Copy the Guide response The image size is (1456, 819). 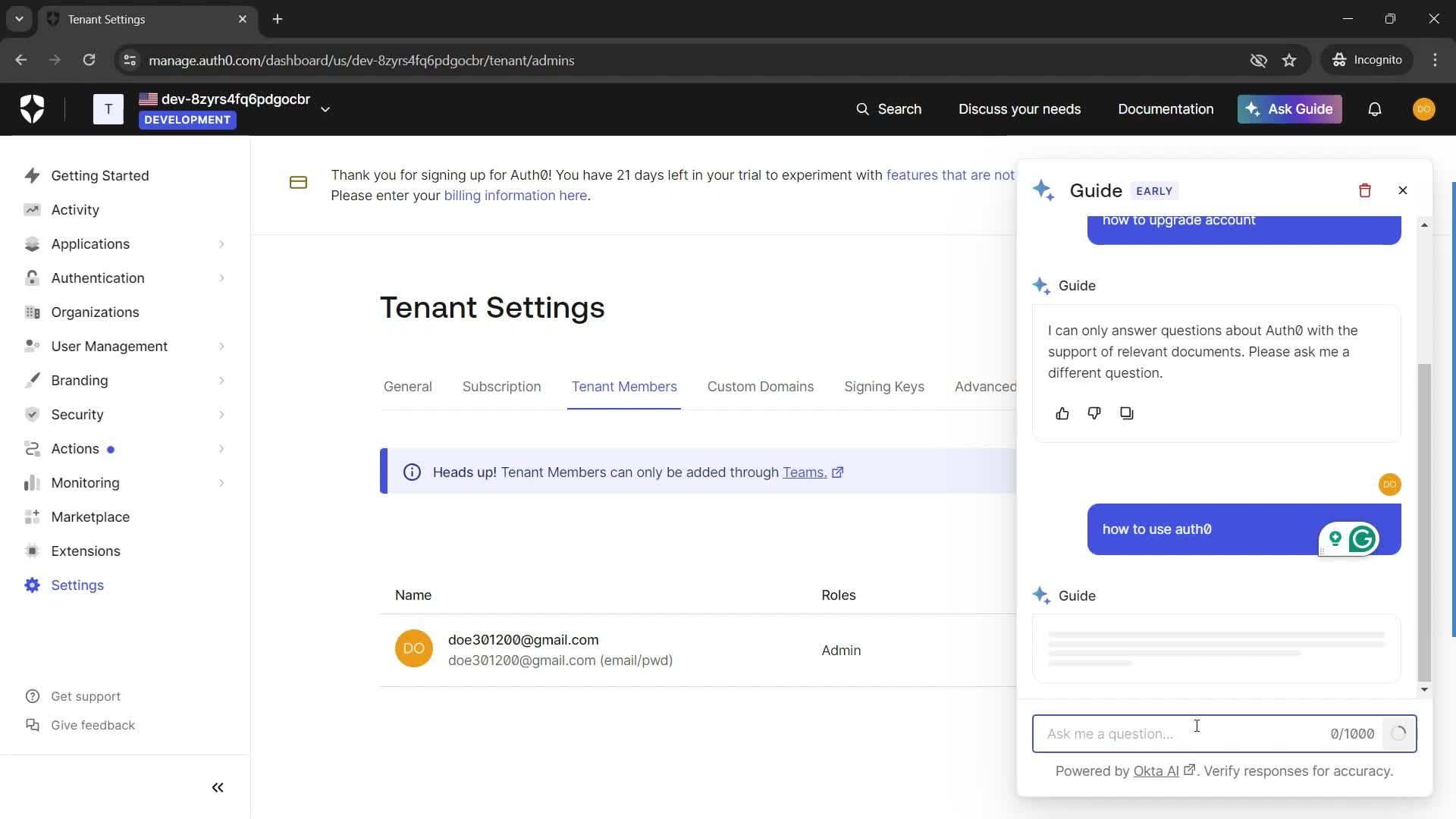[1126, 413]
